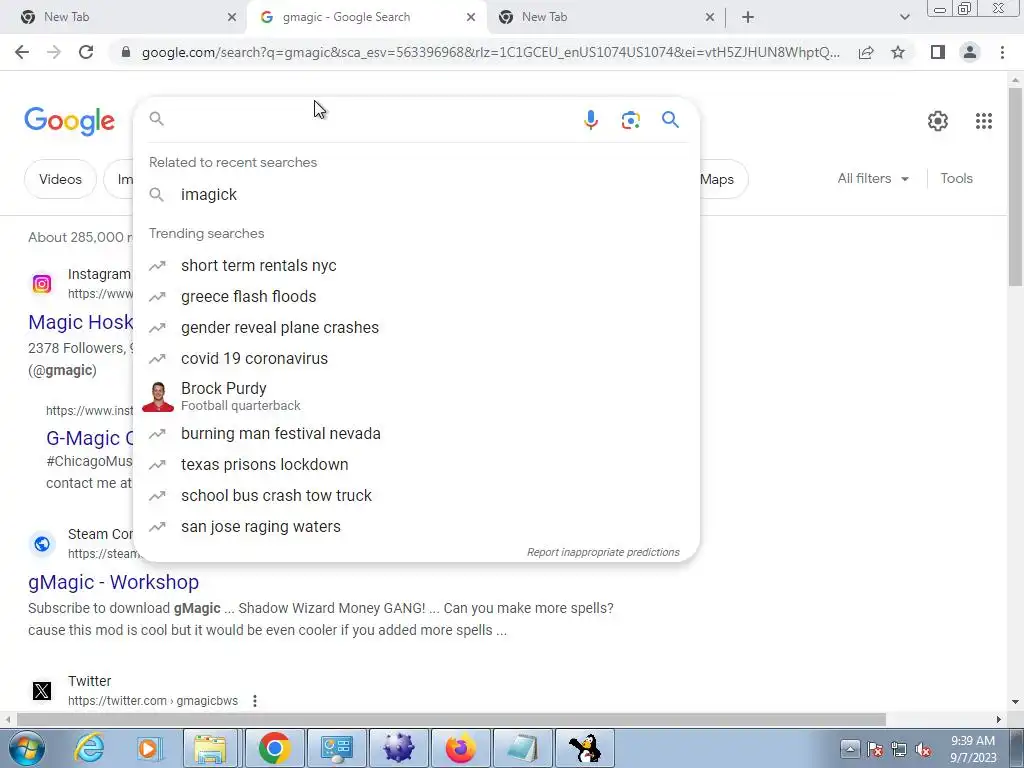This screenshot has height=768, width=1024.
Task: Filter results by Videos
Action: click(x=60, y=179)
